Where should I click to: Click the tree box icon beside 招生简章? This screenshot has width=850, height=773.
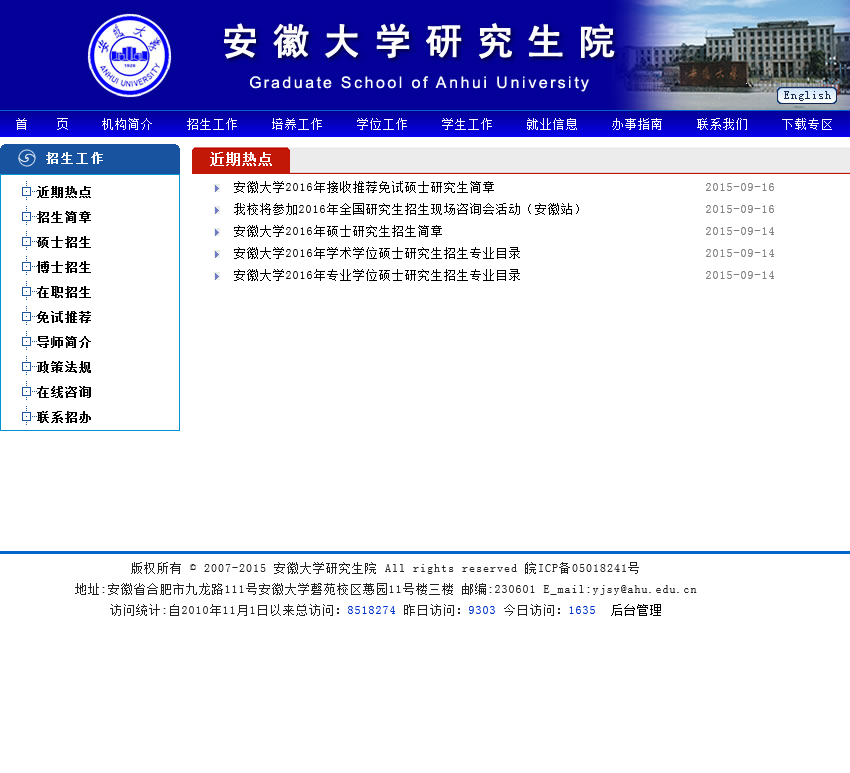tap(26, 216)
